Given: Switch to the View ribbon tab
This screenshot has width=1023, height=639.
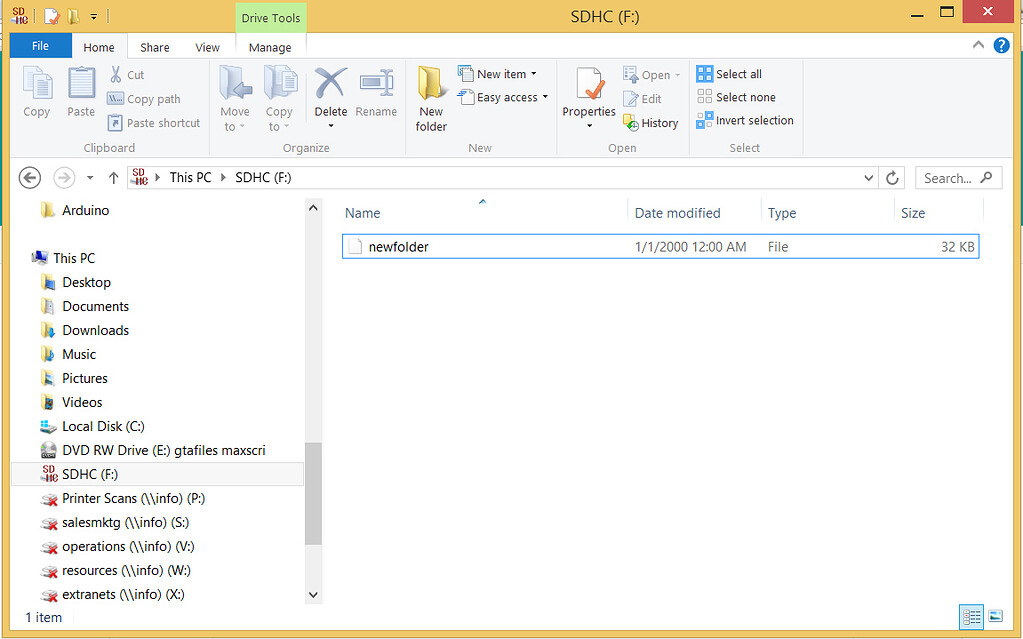Looking at the screenshot, I should (207, 47).
